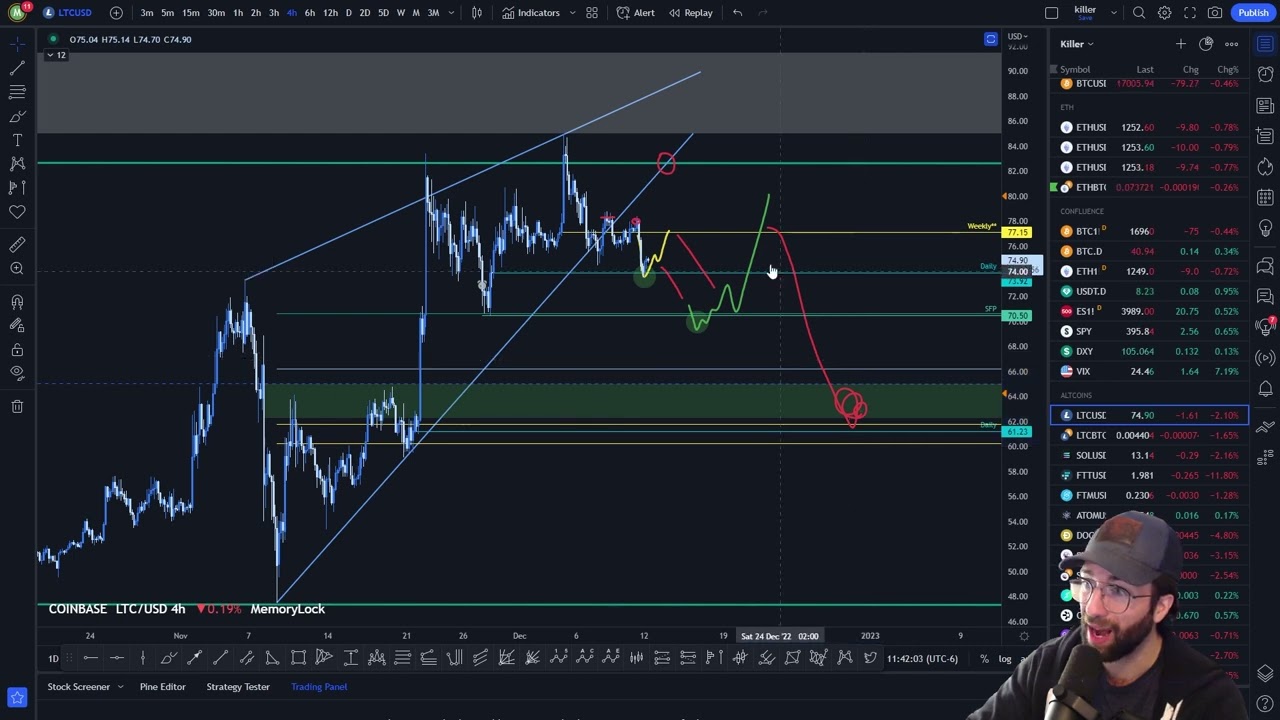Open the News panel in right sidebar
This screenshot has width=1280, height=720.
click(1265, 105)
